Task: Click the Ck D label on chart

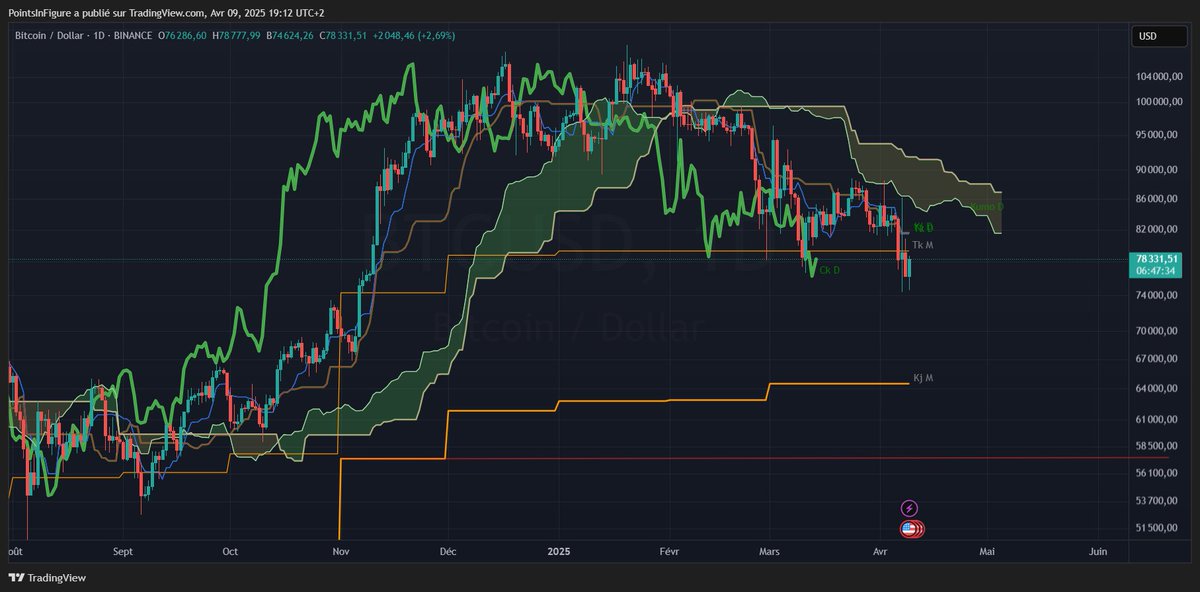Action: 830,270
